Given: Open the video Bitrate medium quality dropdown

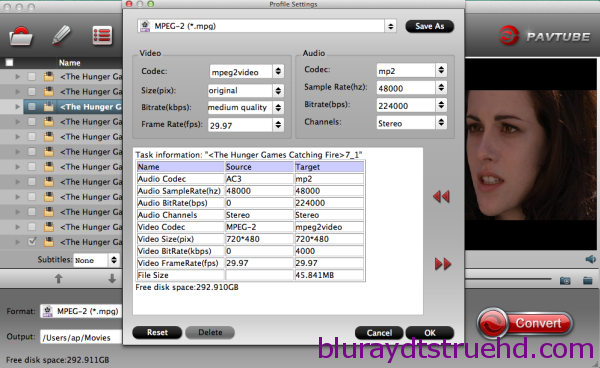Looking at the screenshot, I should coord(246,107).
